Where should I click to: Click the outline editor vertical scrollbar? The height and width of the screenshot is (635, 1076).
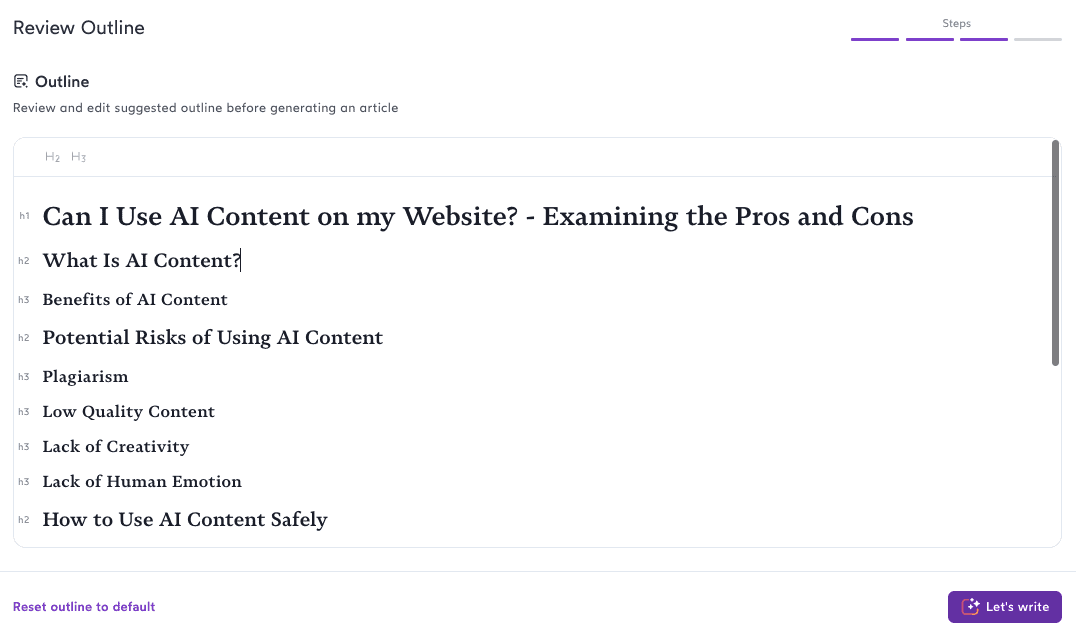coord(1055,253)
